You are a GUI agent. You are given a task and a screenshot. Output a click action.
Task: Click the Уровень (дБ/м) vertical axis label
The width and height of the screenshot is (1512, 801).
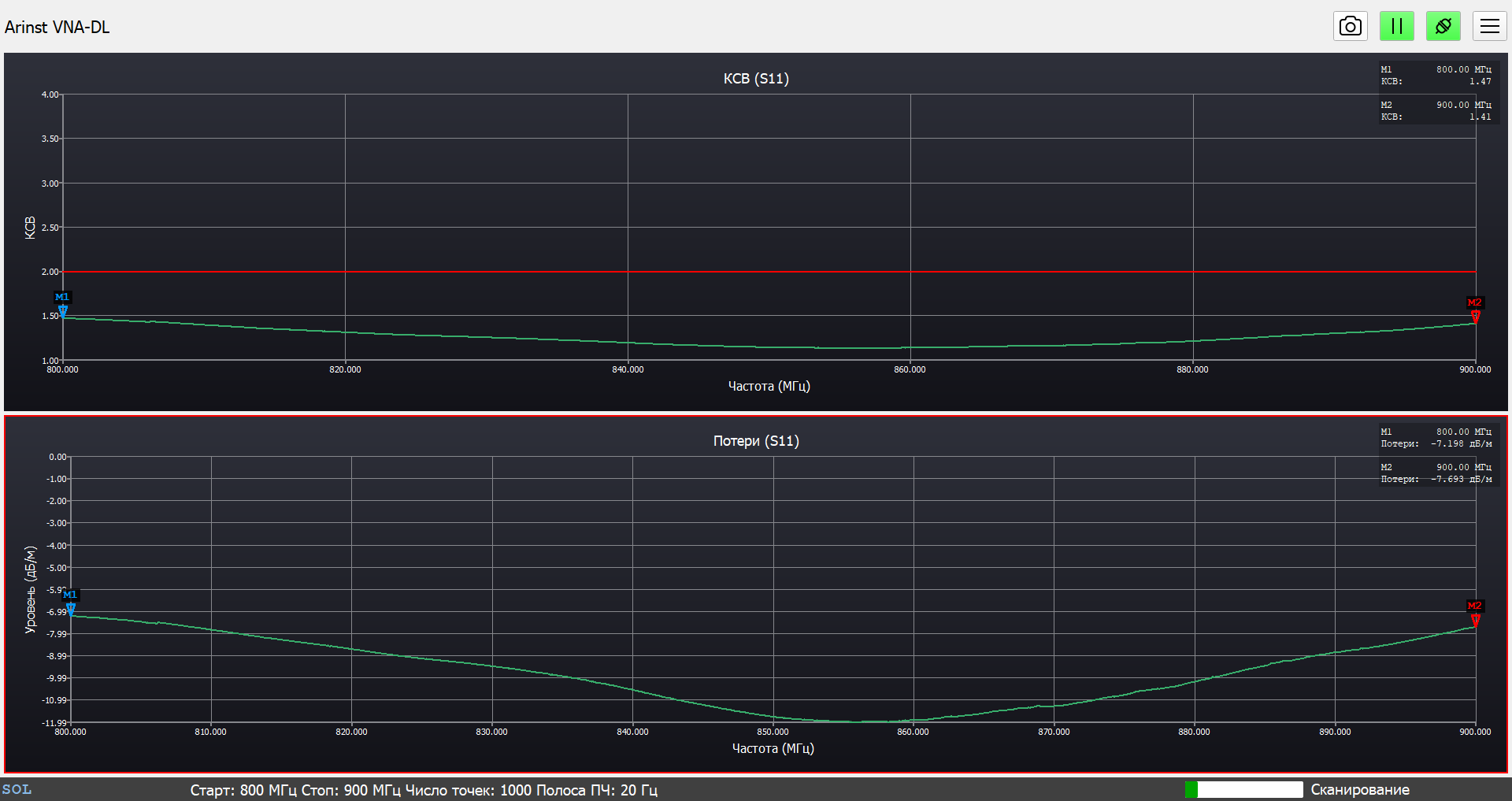[x=31, y=589]
